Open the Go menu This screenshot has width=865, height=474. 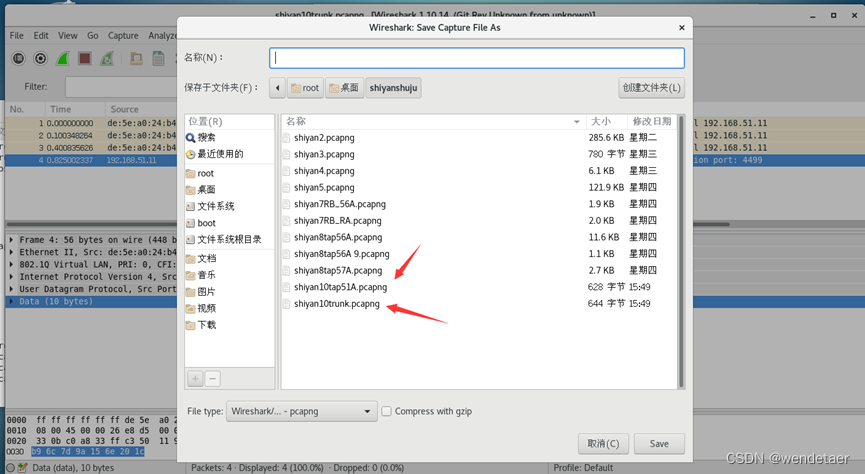tap(93, 35)
